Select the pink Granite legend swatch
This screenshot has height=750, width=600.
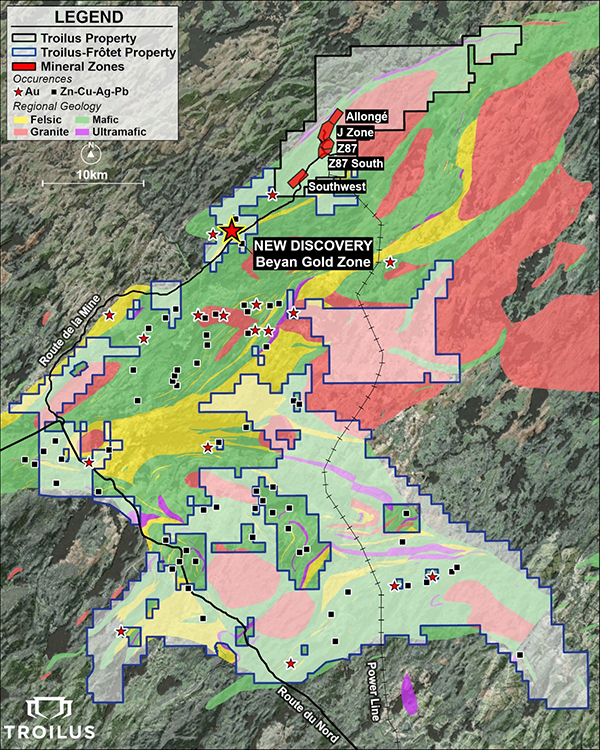click(x=17, y=131)
